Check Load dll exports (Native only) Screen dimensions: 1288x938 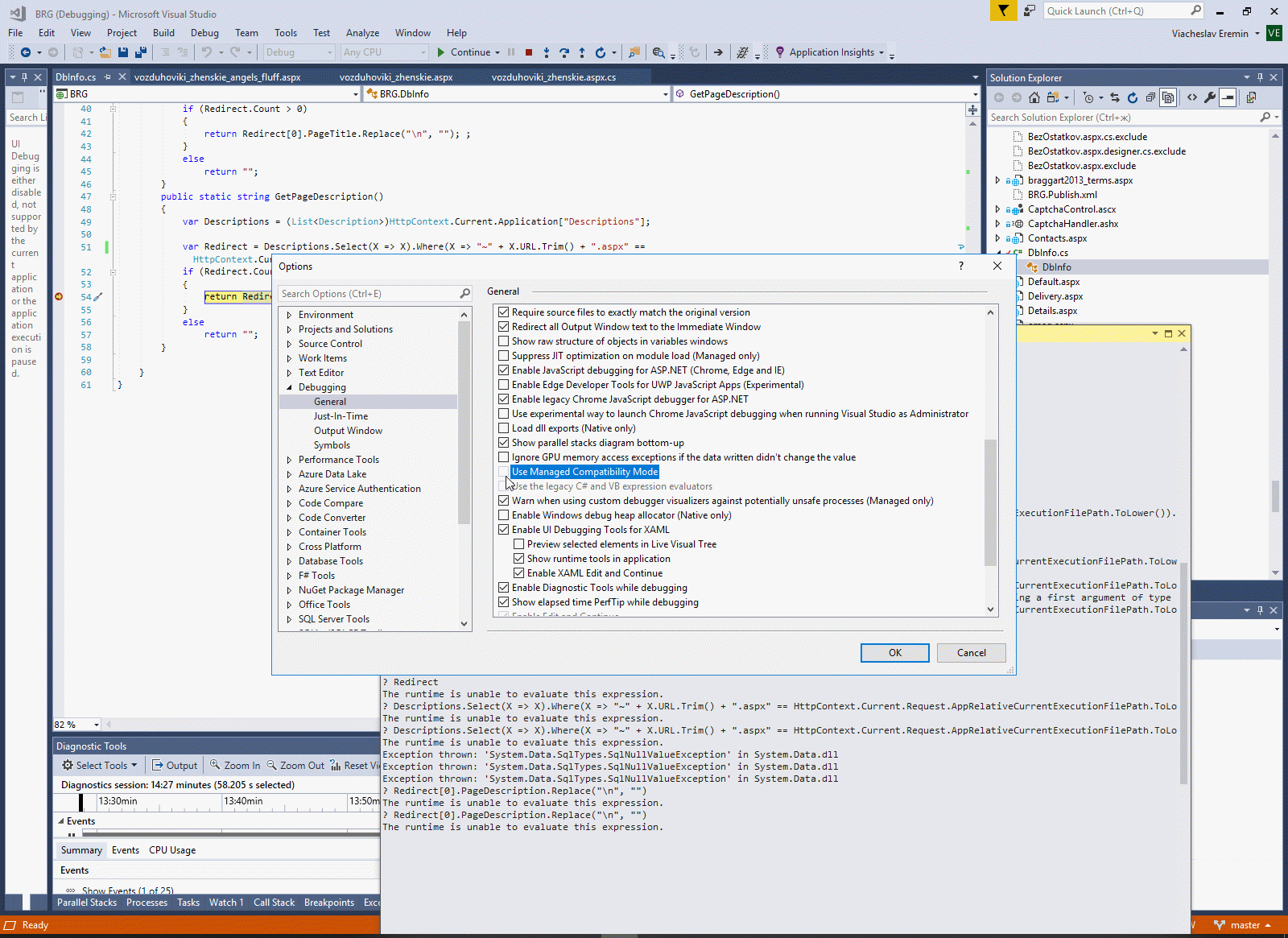coord(504,428)
